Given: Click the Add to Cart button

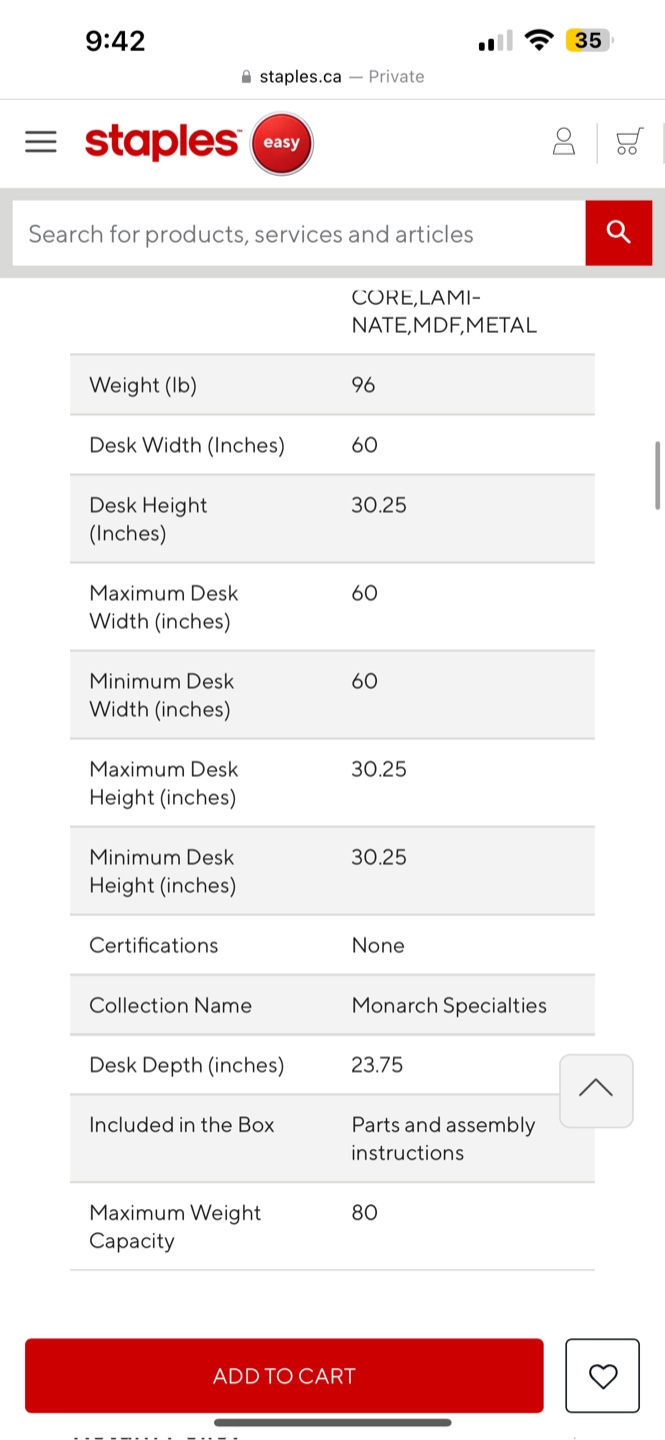Looking at the screenshot, I should 284,1376.
